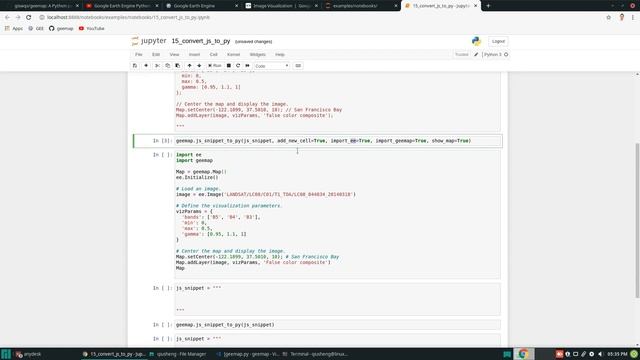640x360 pixels.
Task: Open the Chrome profile avatar
Action: pyautogui.click(x=622, y=17)
